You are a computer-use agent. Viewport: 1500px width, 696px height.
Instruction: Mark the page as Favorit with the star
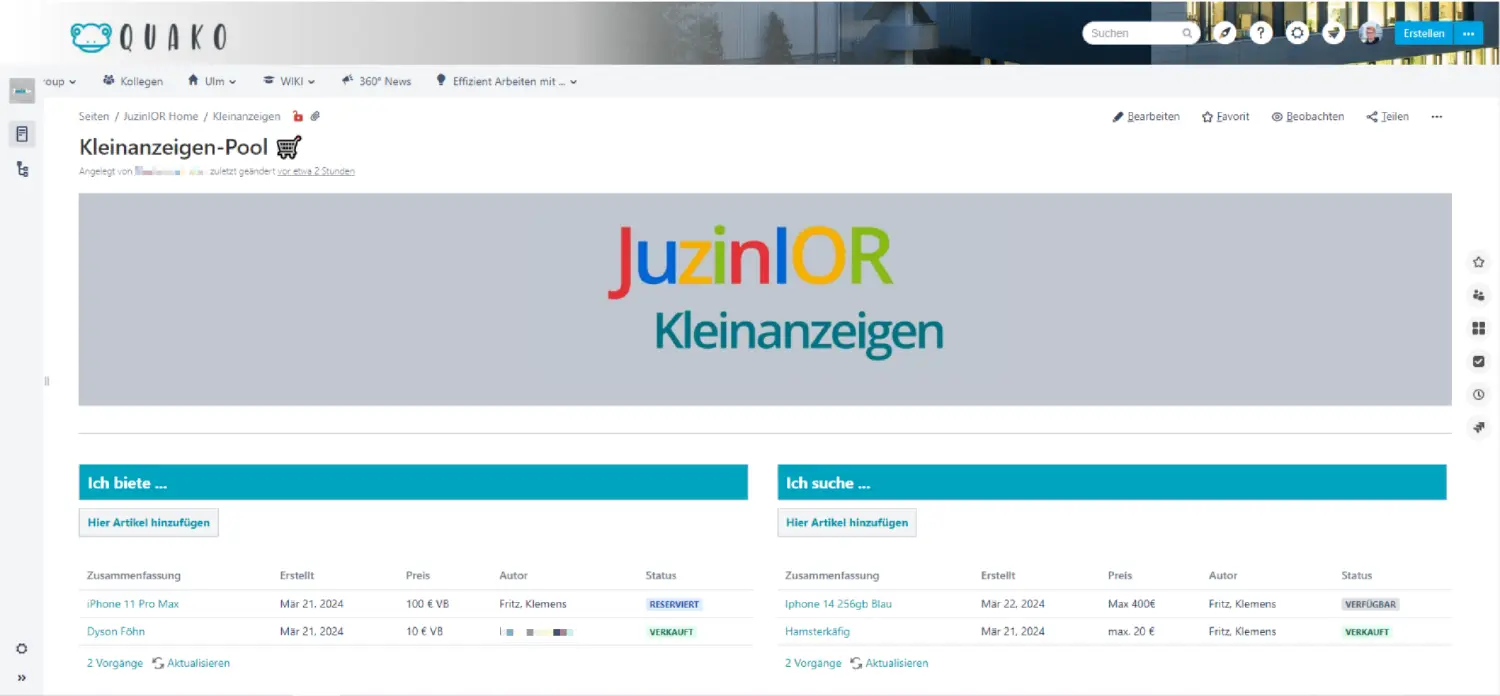point(1225,116)
